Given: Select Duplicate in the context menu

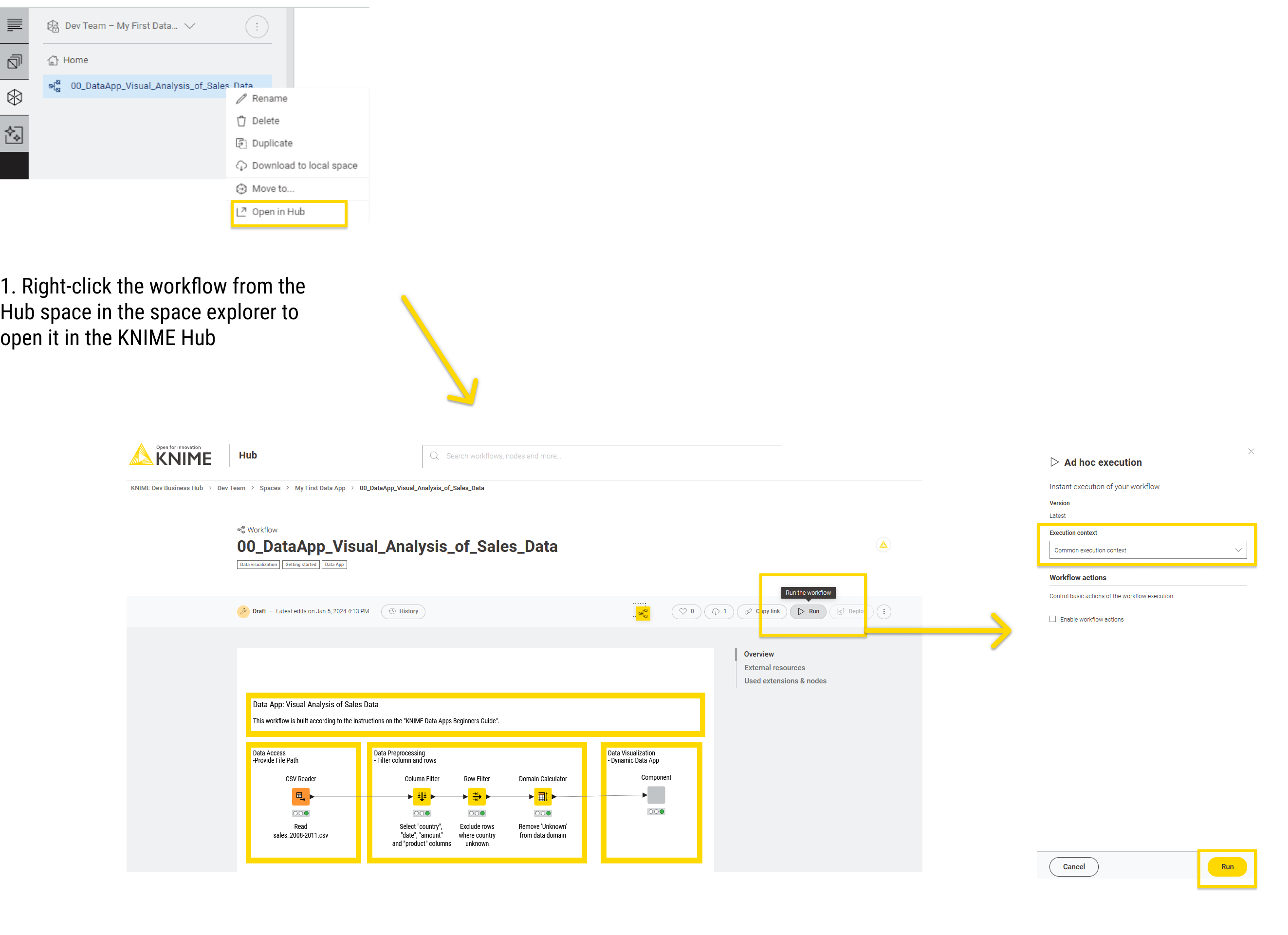Looking at the screenshot, I should pyautogui.click(x=272, y=143).
